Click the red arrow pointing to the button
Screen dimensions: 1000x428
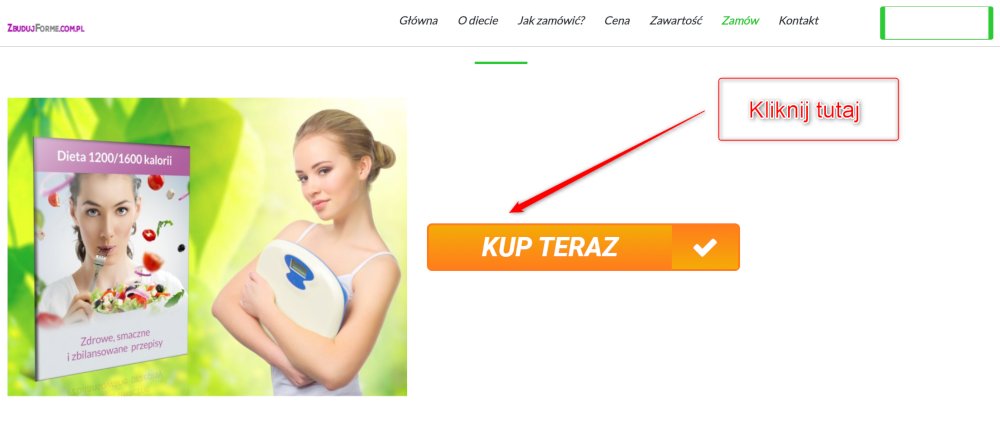point(607,162)
